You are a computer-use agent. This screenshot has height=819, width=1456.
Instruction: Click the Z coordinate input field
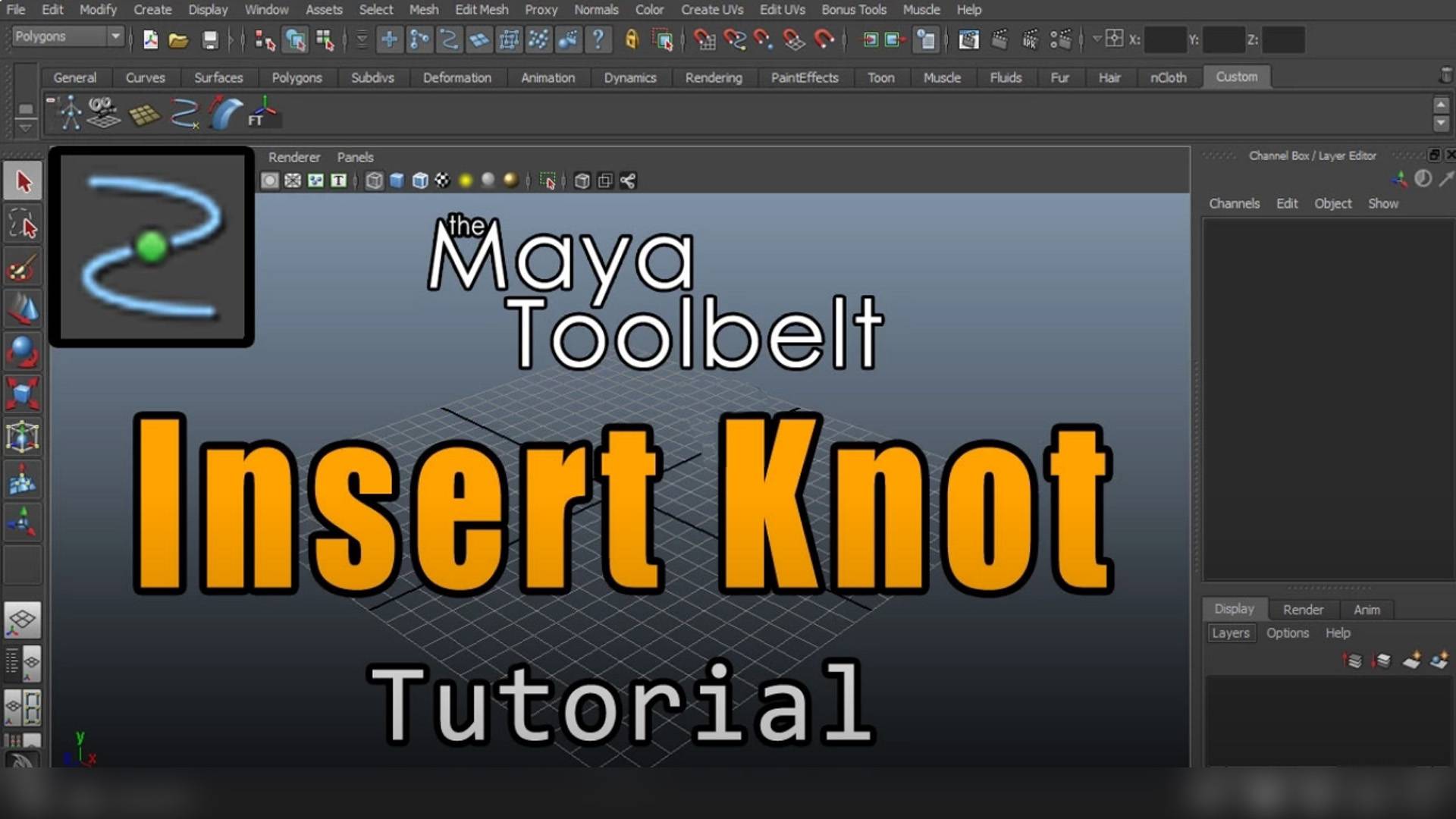pyautogui.click(x=1283, y=39)
